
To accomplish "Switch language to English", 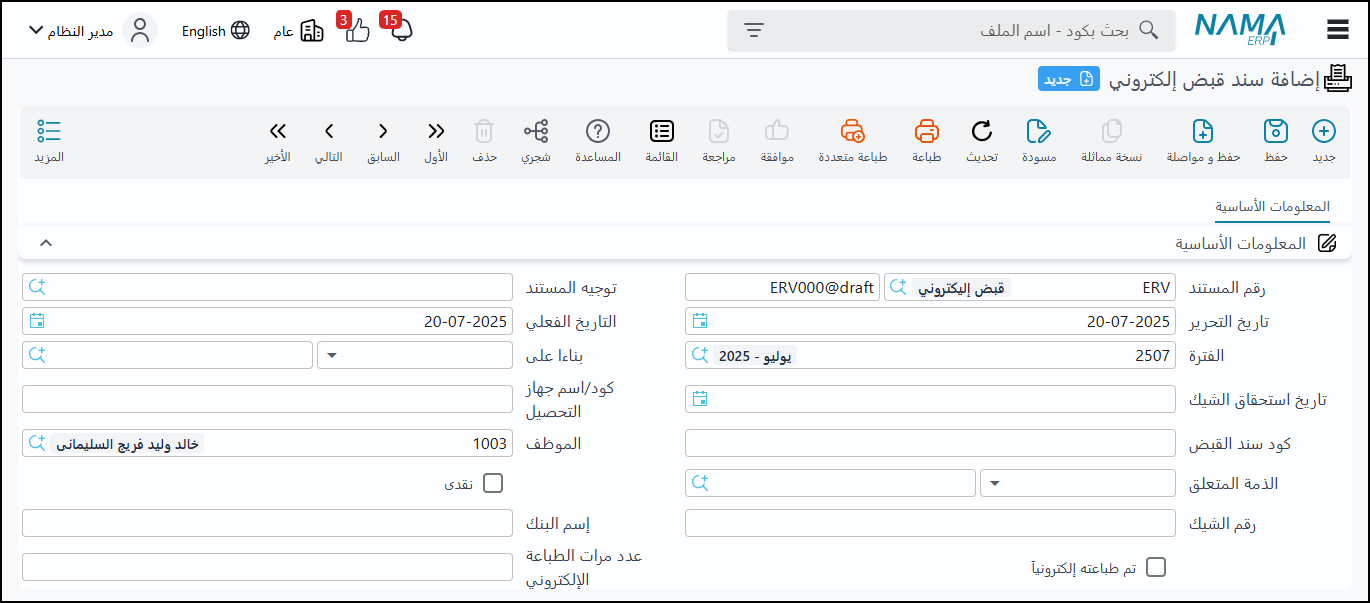I will (215, 31).
